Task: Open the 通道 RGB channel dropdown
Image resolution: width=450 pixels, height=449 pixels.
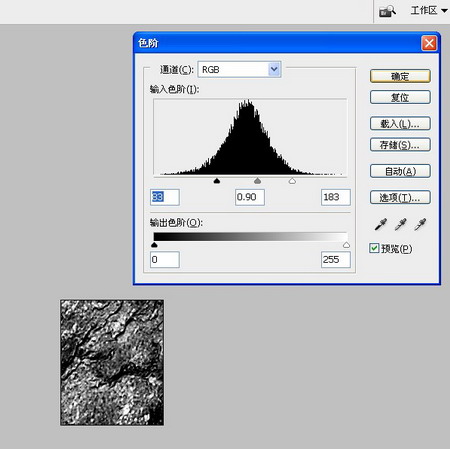Action: 239,69
